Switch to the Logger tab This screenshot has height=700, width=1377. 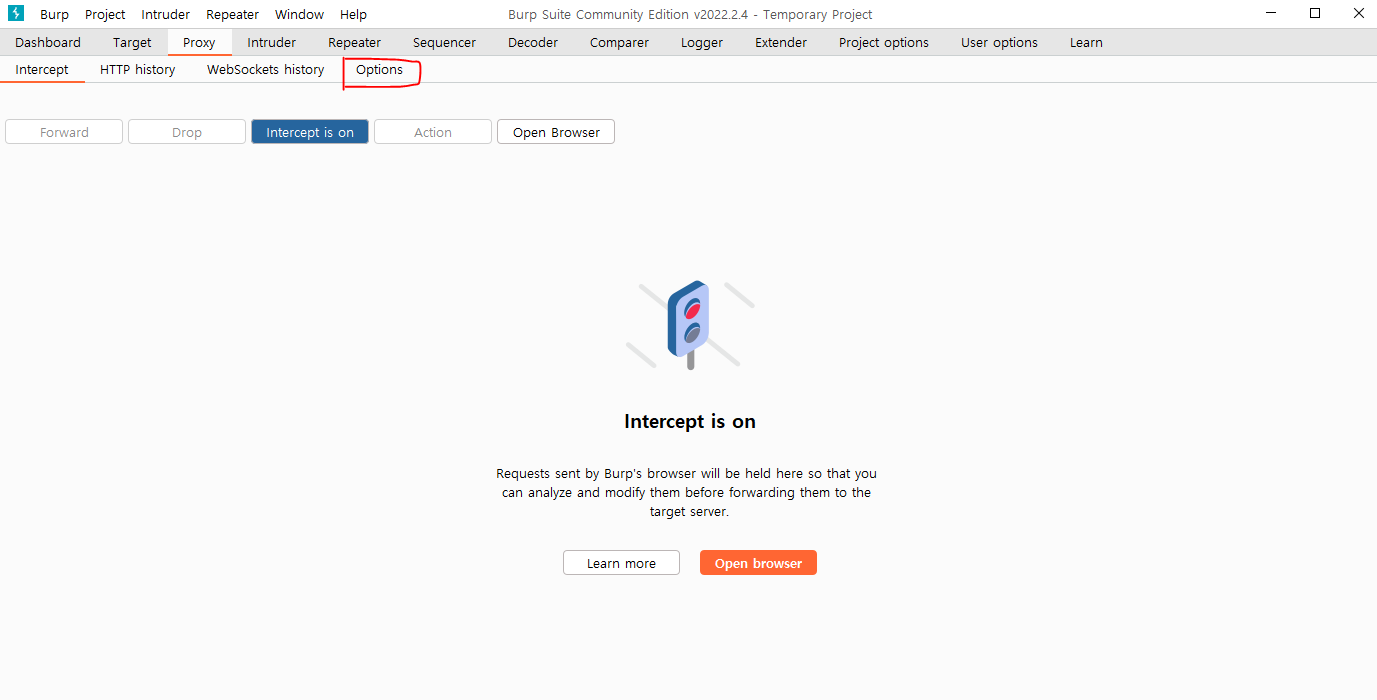coord(702,42)
